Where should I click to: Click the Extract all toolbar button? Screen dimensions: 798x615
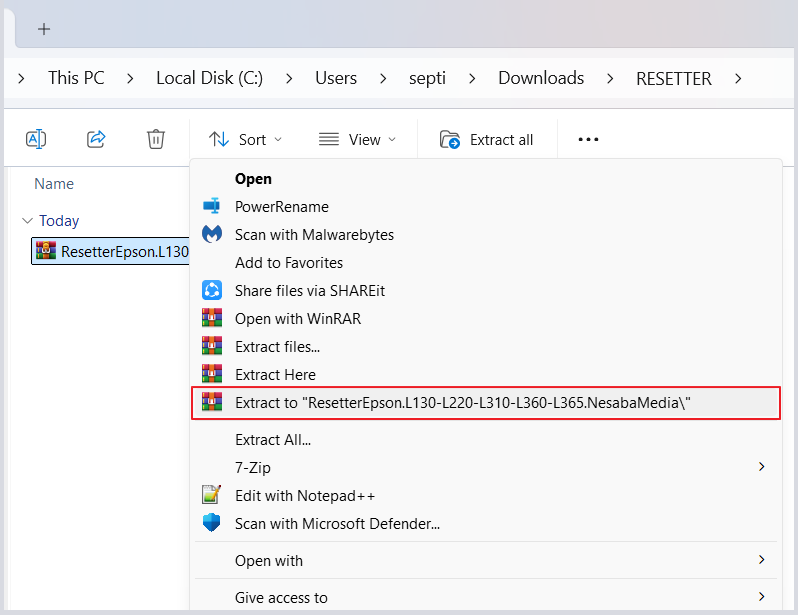pyautogui.click(x=487, y=139)
